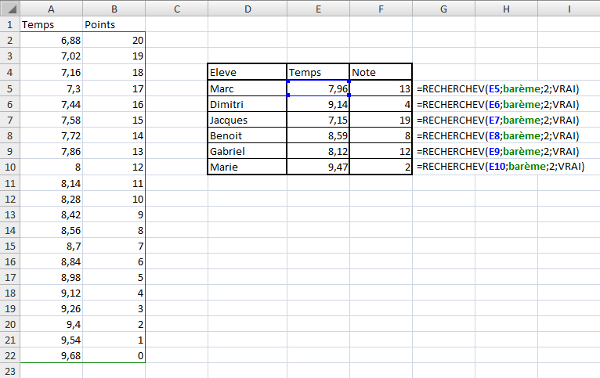Select column E header
Viewport: 600px width, 378px height.
pyautogui.click(x=318, y=8)
